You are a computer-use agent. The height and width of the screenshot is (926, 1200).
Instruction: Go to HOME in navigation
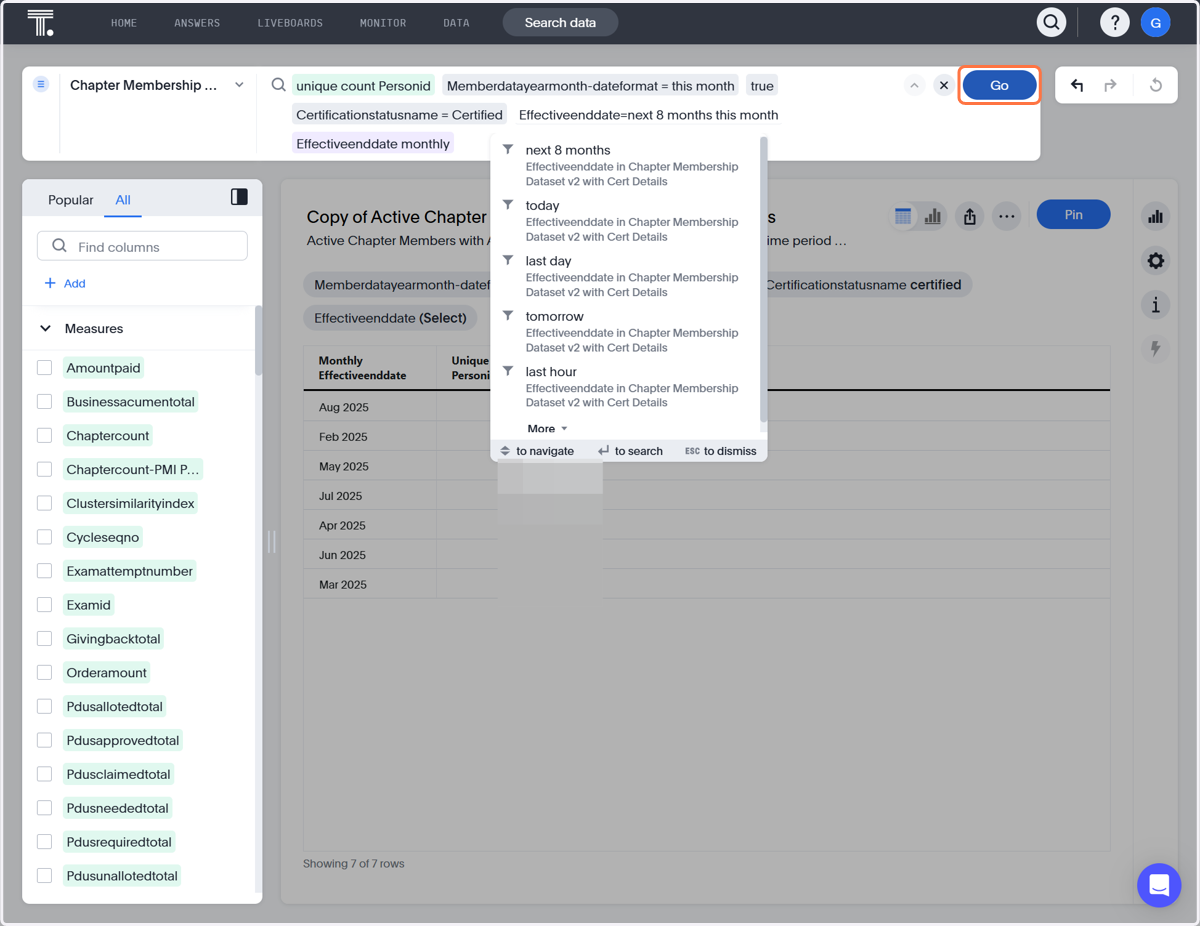124,23
